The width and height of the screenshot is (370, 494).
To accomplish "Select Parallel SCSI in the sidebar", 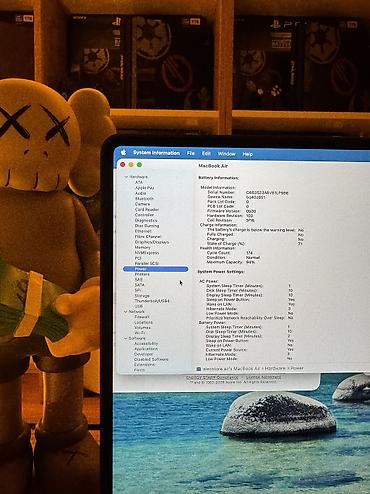I will [x=147, y=263].
